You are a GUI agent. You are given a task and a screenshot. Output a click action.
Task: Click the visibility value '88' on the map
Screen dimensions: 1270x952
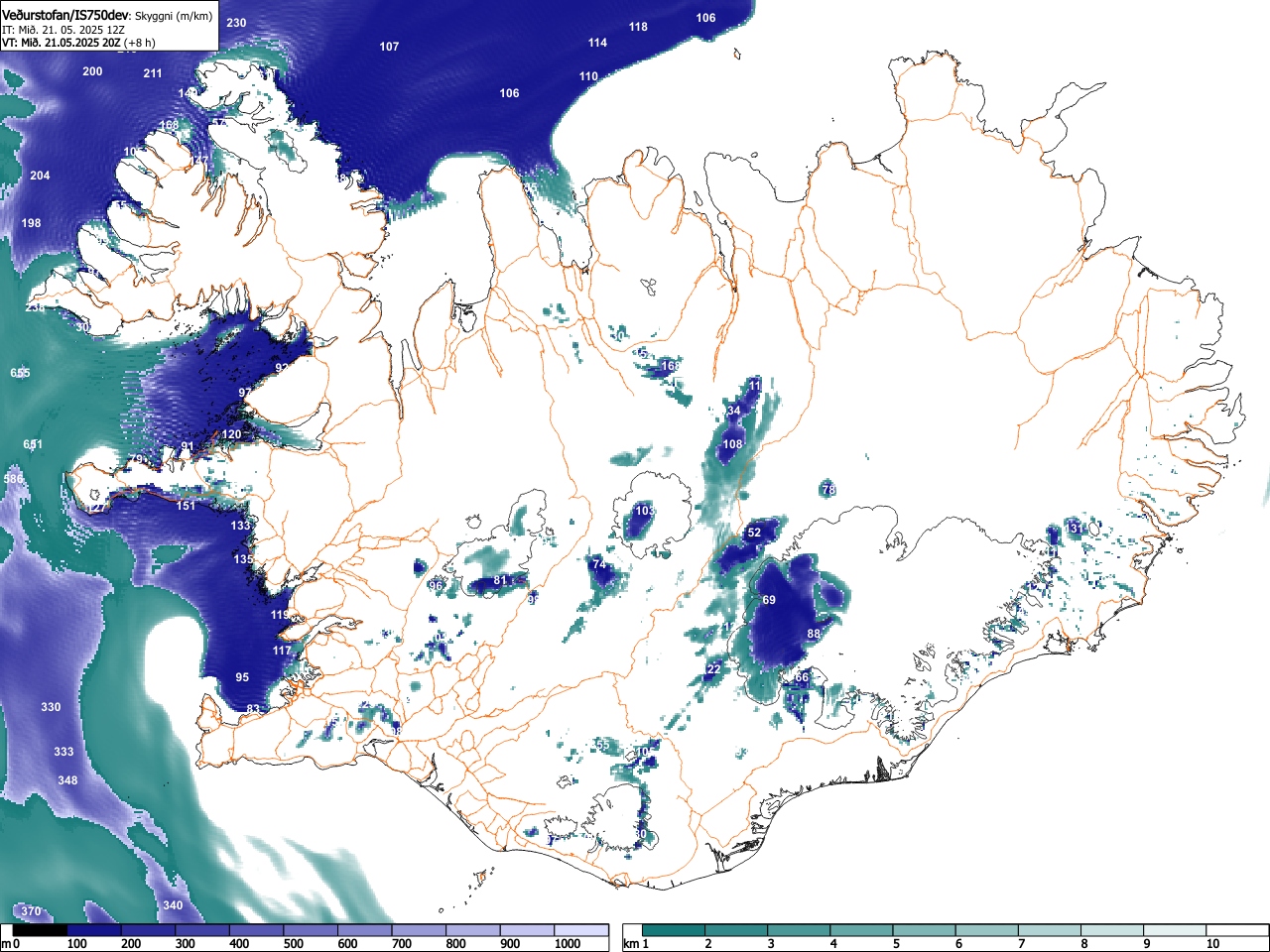814,634
